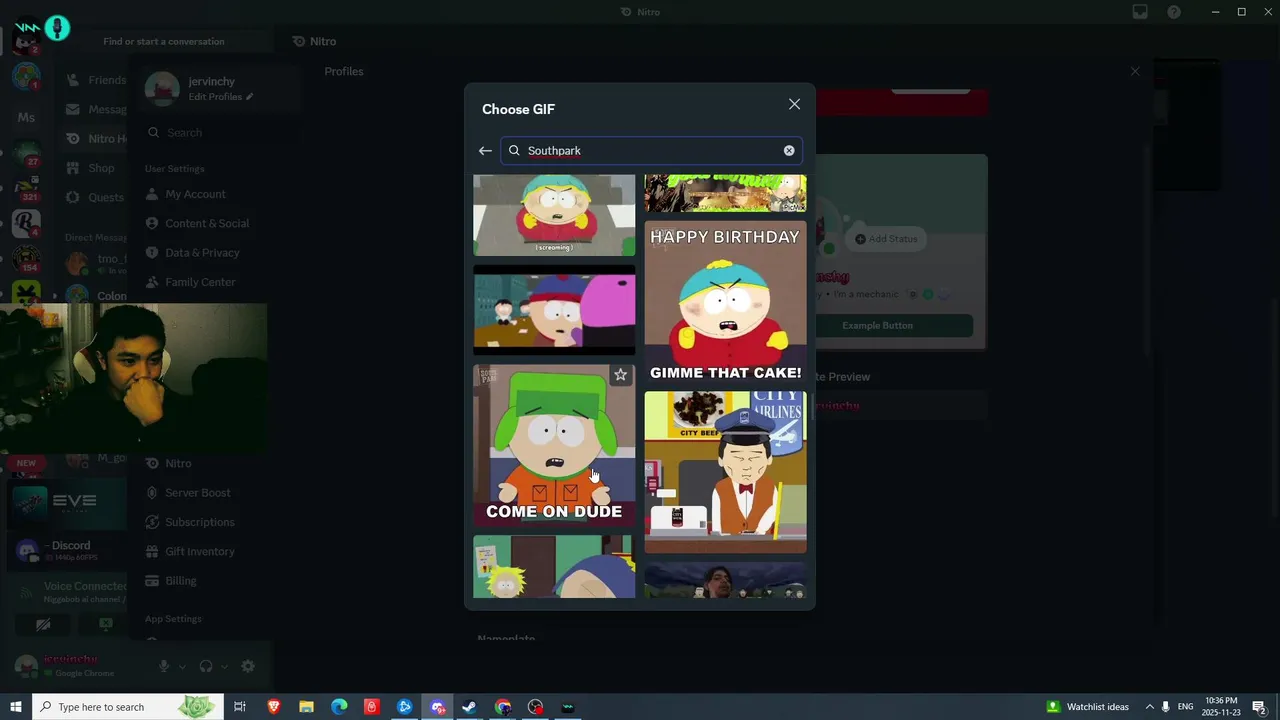Image resolution: width=1280 pixels, height=720 pixels.
Task: Select the City Airlines clerk GIF
Action: [725, 472]
